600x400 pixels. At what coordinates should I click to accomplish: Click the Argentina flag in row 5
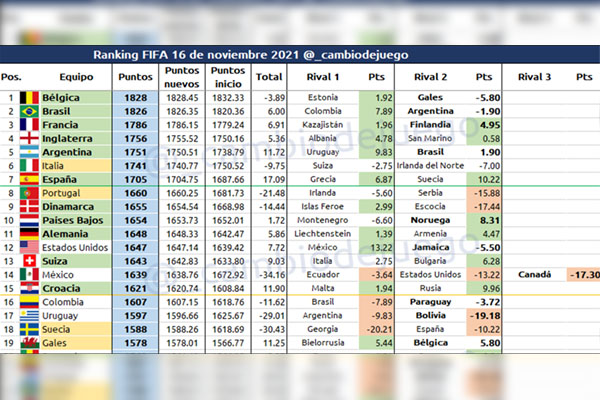coord(29,152)
